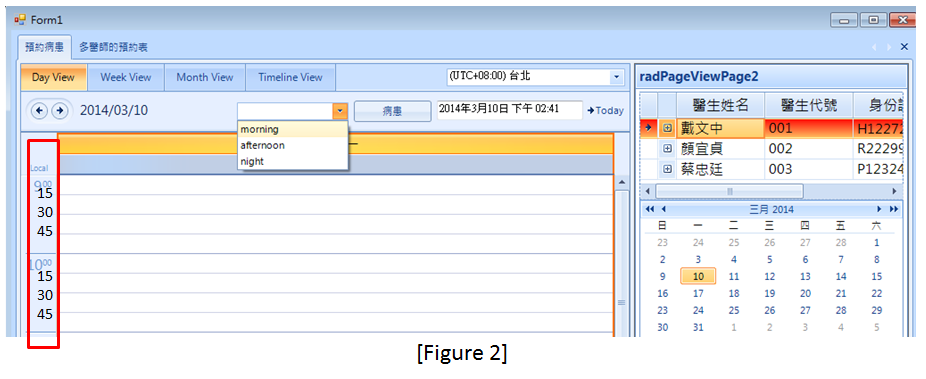
Task: Go to previous day arrow button
Action: click(x=39, y=110)
